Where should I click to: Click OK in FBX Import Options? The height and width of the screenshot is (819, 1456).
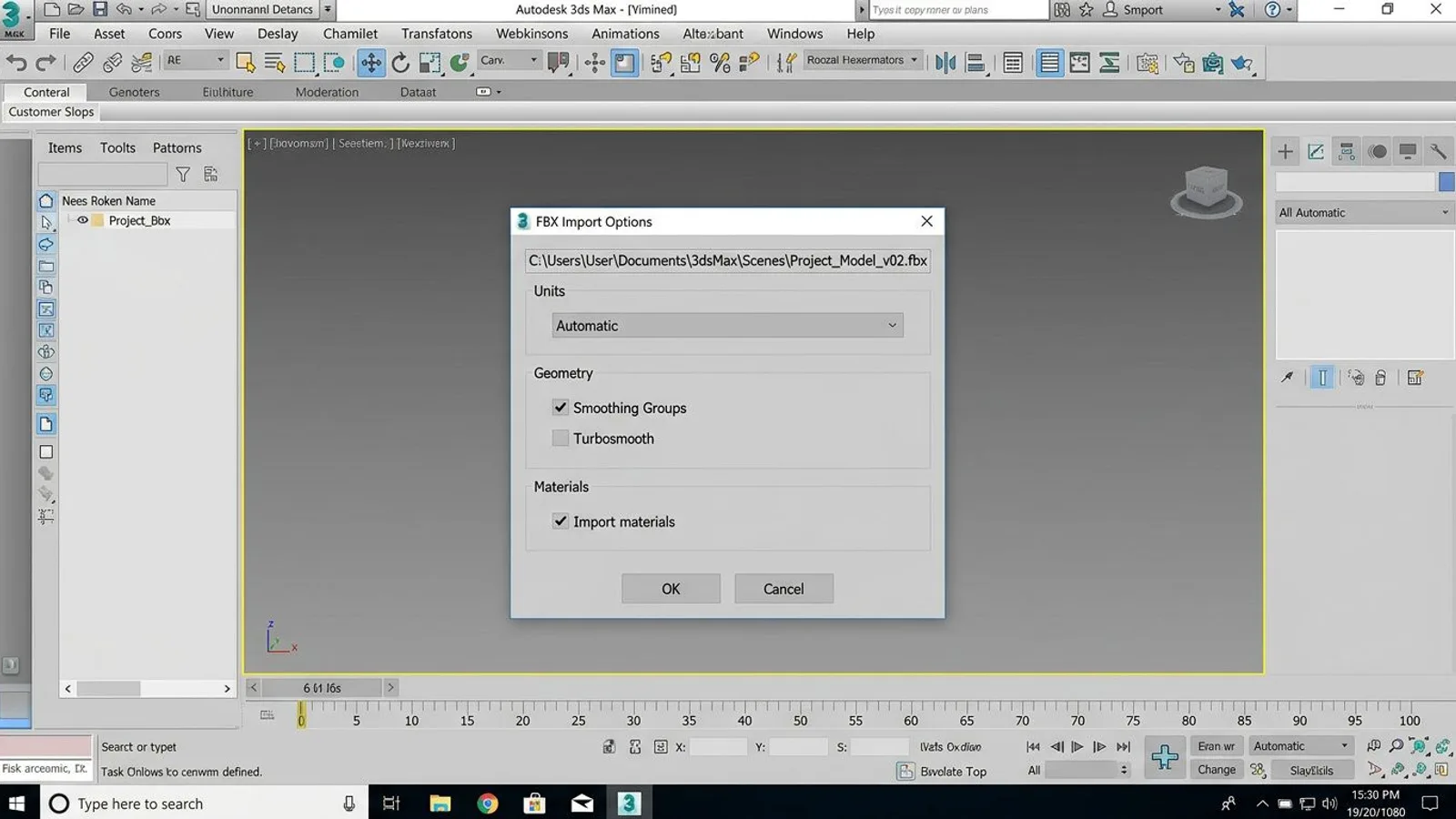671,589
